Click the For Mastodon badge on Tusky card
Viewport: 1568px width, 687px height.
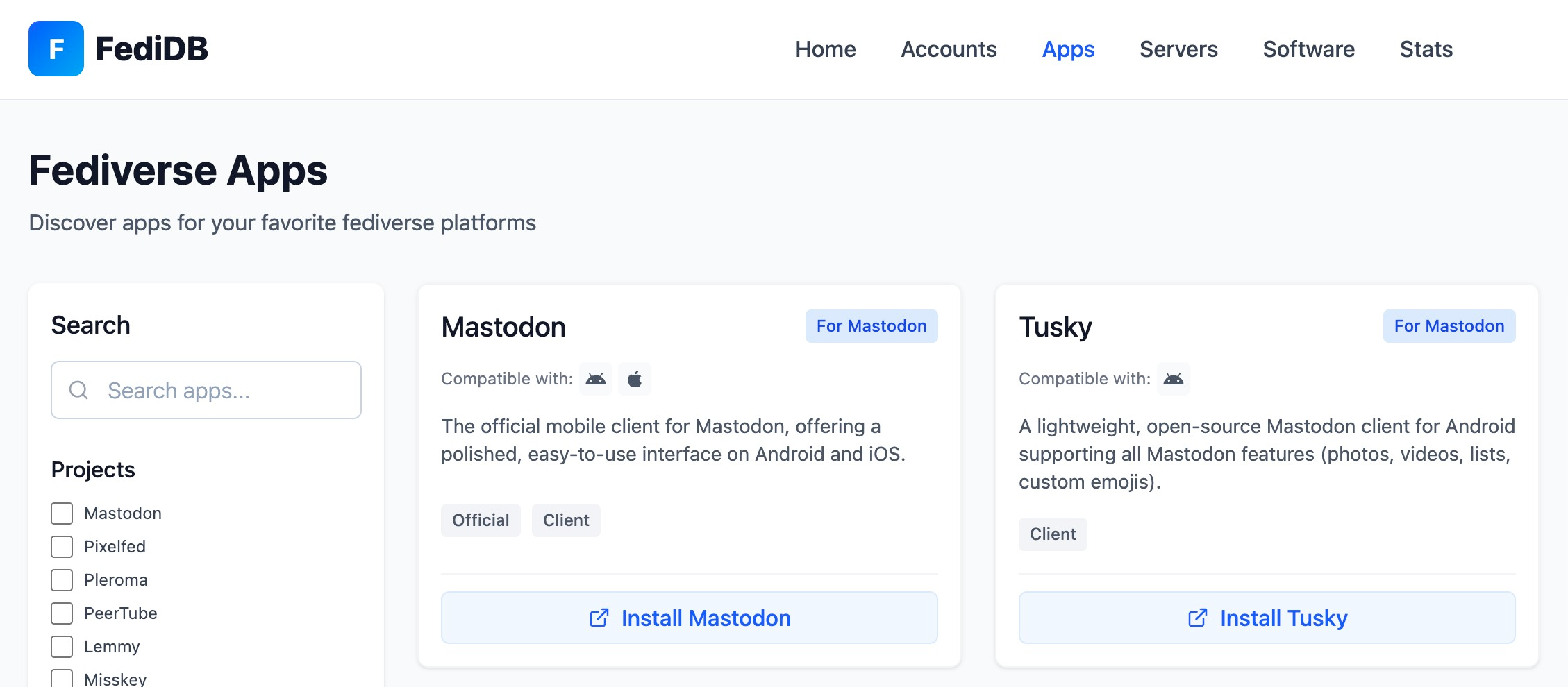(x=1449, y=326)
